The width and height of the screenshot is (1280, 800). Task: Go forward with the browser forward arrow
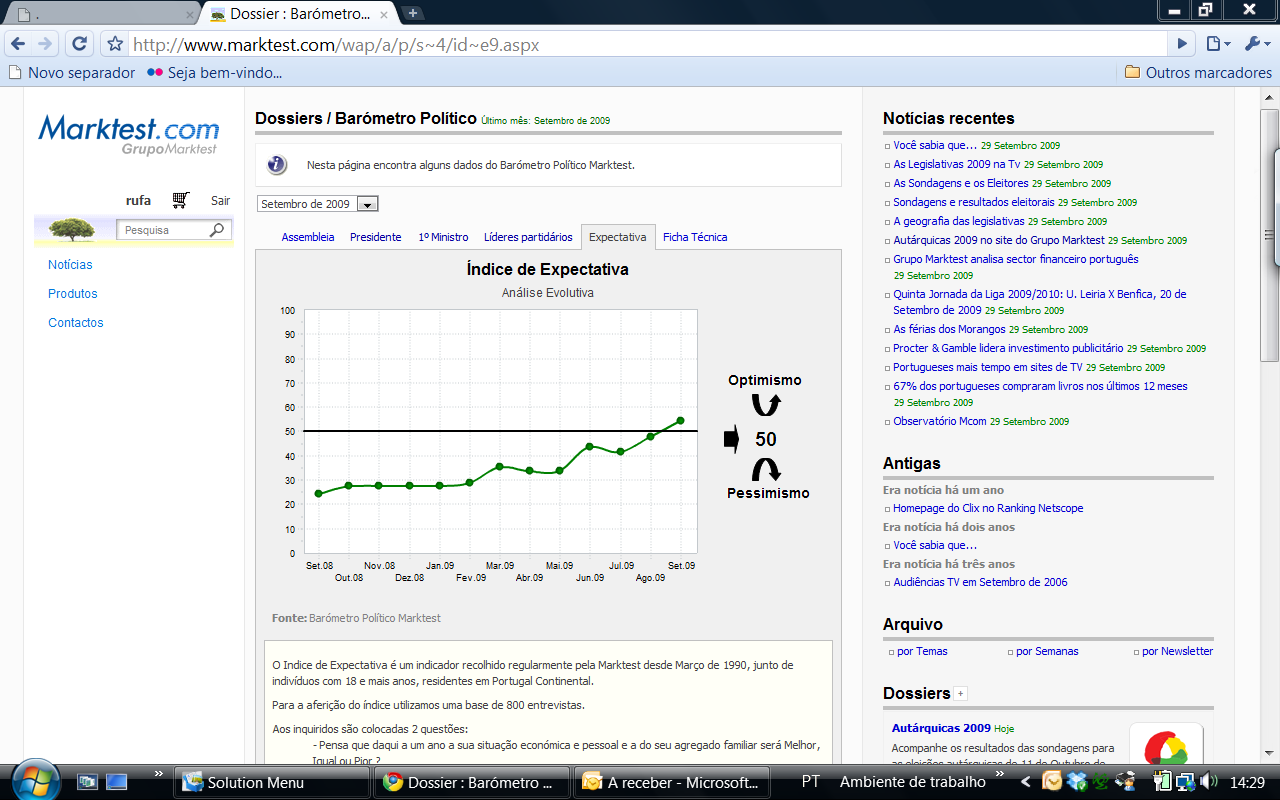(45, 44)
